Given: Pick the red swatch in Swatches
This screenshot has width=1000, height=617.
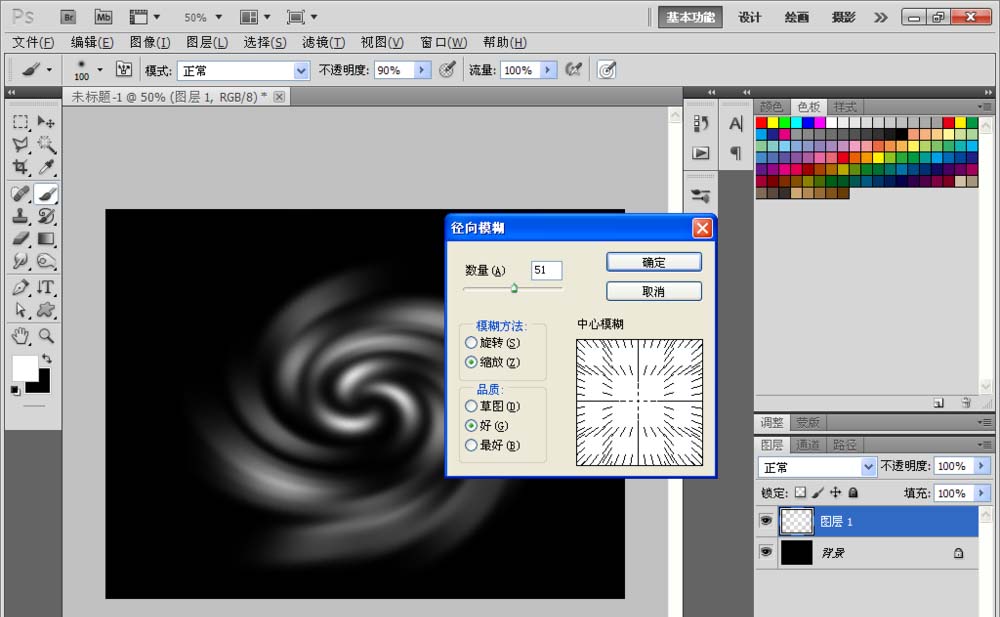Looking at the screenshot, I should (x=761, y=123).
